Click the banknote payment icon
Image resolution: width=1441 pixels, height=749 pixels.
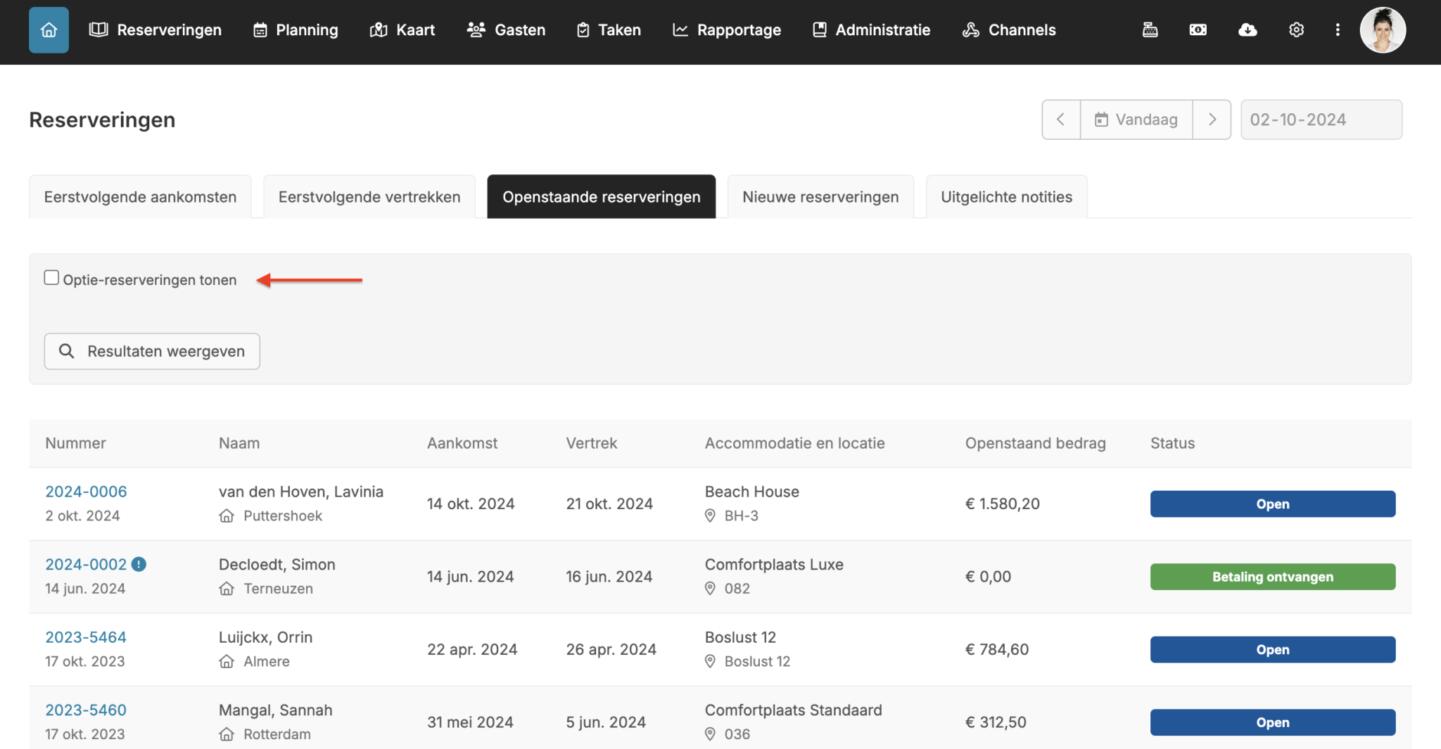click(x=1198, y=30)
